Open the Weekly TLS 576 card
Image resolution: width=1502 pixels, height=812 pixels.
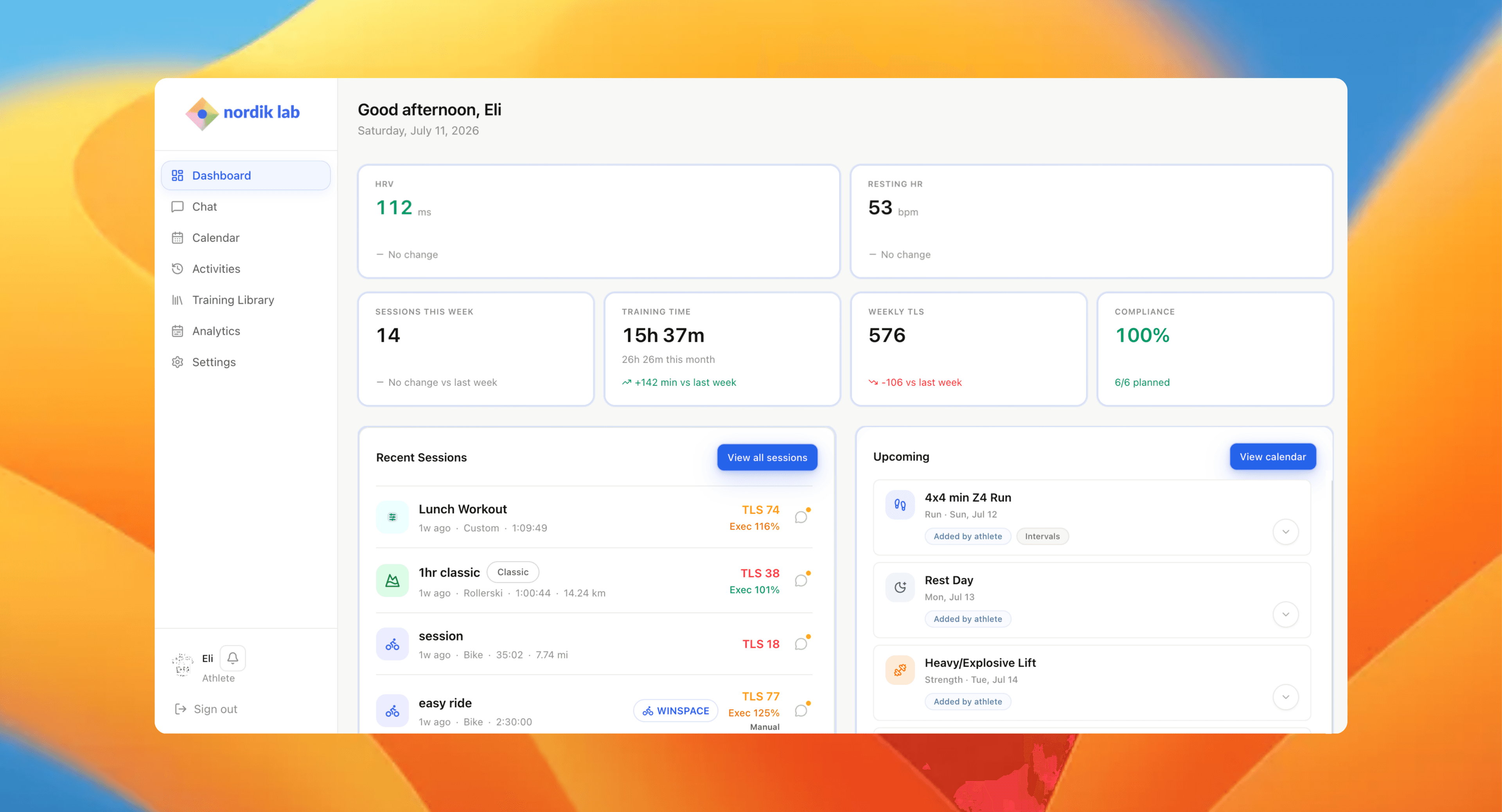tap(968, 349)
